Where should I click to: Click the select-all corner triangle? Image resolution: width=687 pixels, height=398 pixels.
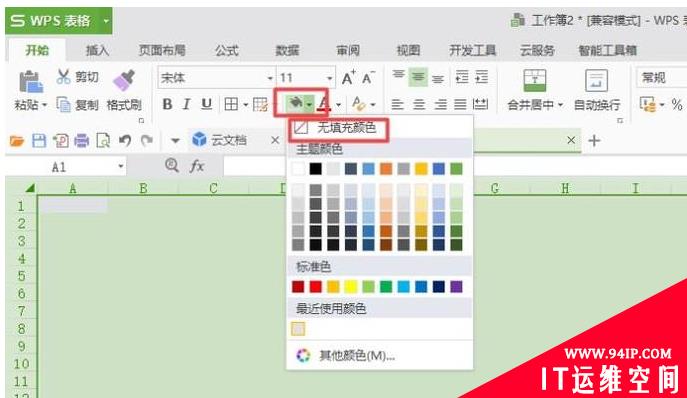(x=29, y=188)
